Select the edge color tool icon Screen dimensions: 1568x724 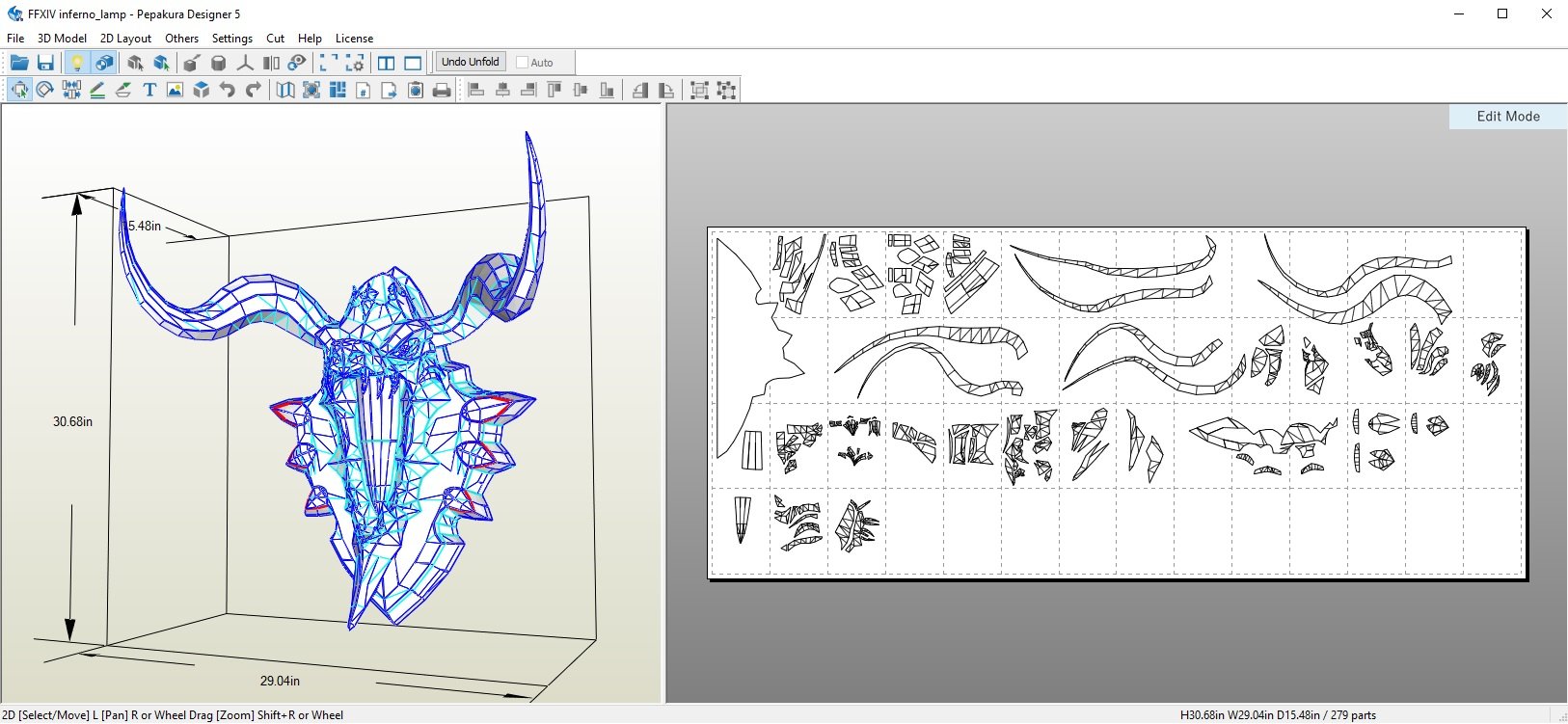[123, 90]
